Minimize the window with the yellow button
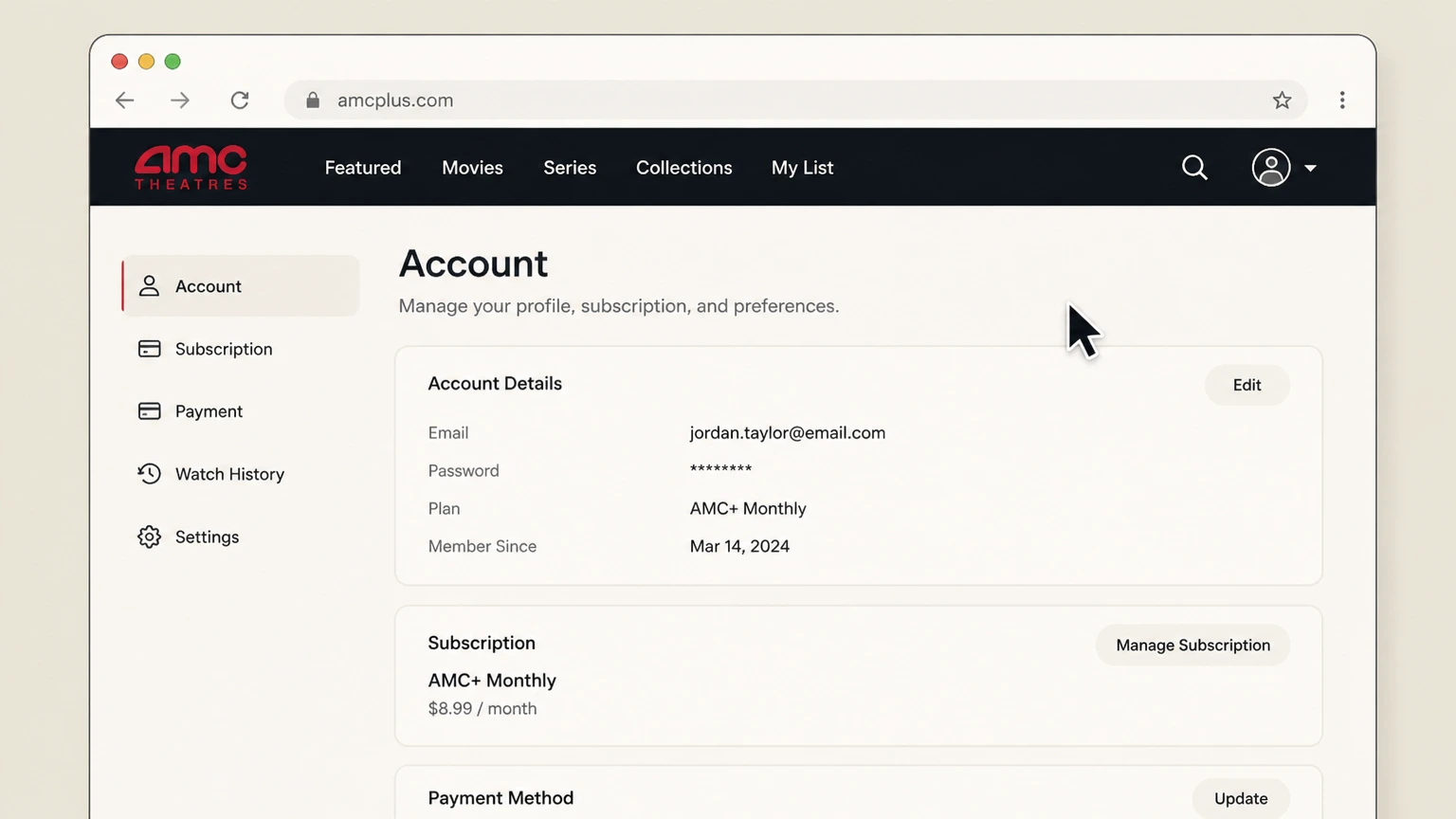Screen dimensions: 1456x819 pos(146,62)
